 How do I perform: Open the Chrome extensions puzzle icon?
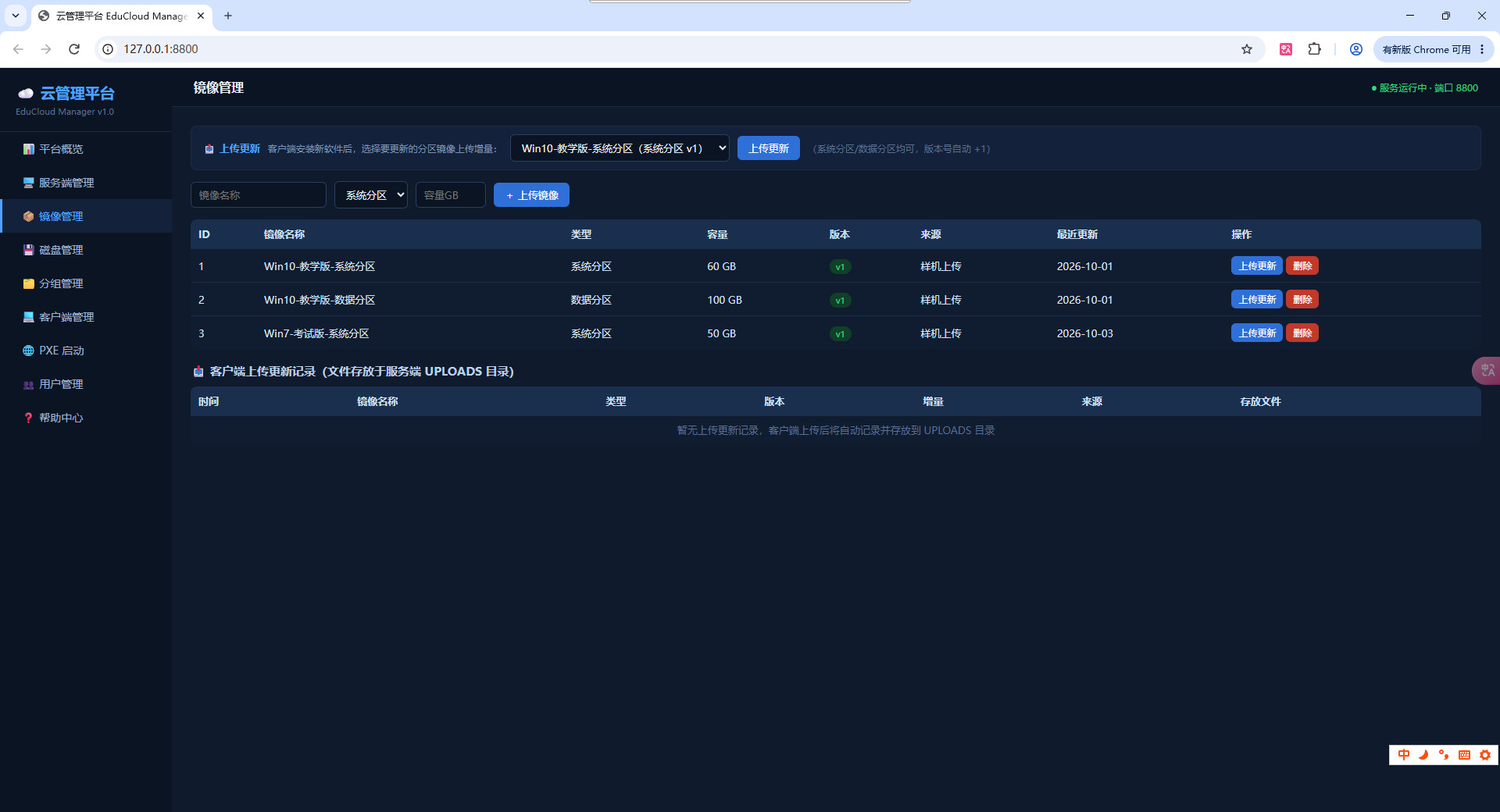(x=1315, y=49)
